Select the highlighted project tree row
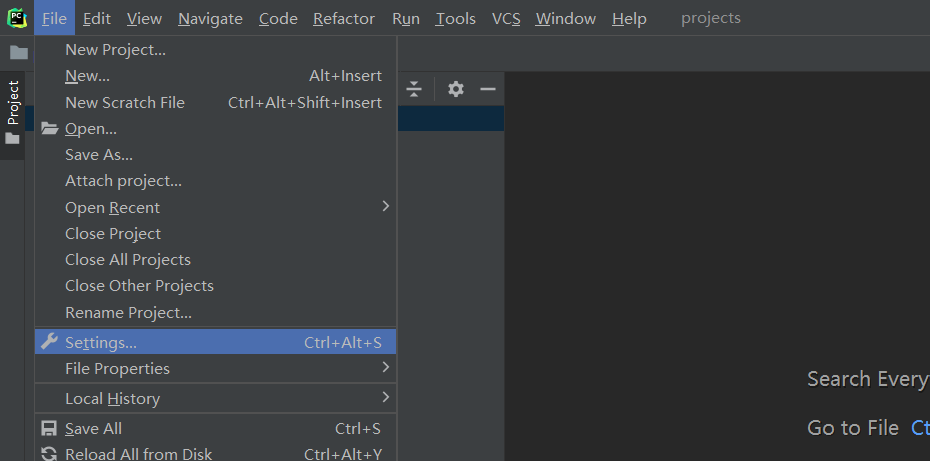The height and width of the screenshot is (461, 930). pos(451,119)
